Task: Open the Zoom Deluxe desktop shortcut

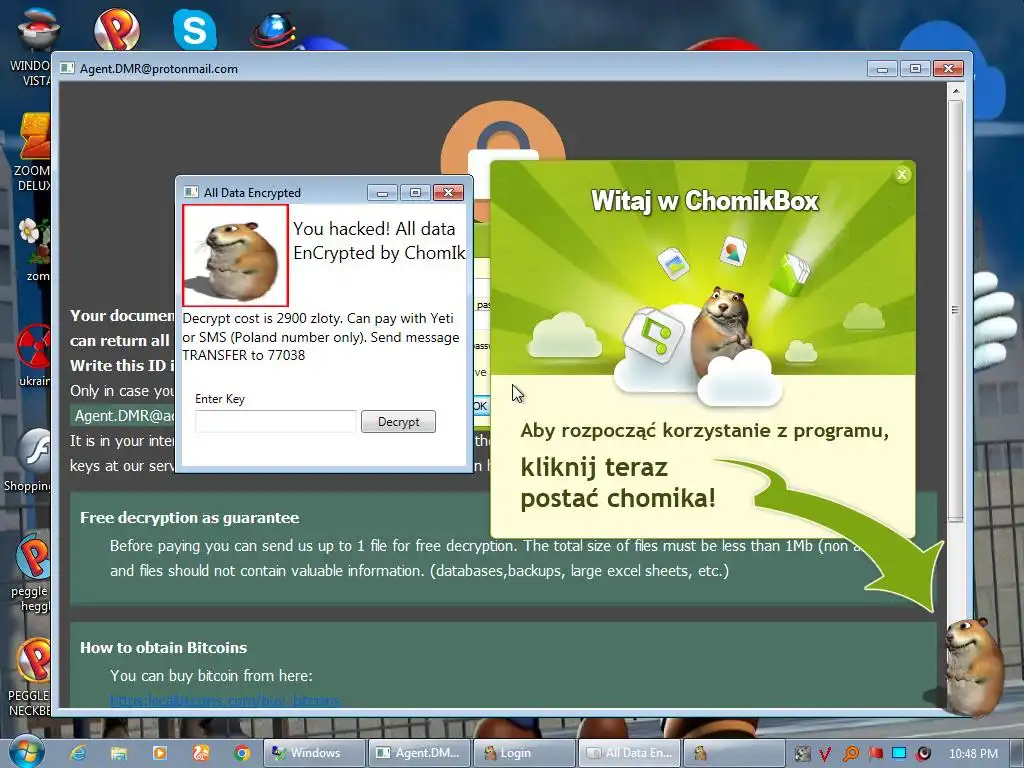Action: [34, 153]
